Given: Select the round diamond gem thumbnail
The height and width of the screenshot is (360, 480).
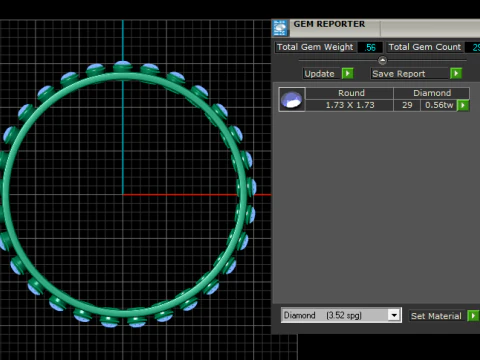Looking at the screenshot, I should coord(292,99).
